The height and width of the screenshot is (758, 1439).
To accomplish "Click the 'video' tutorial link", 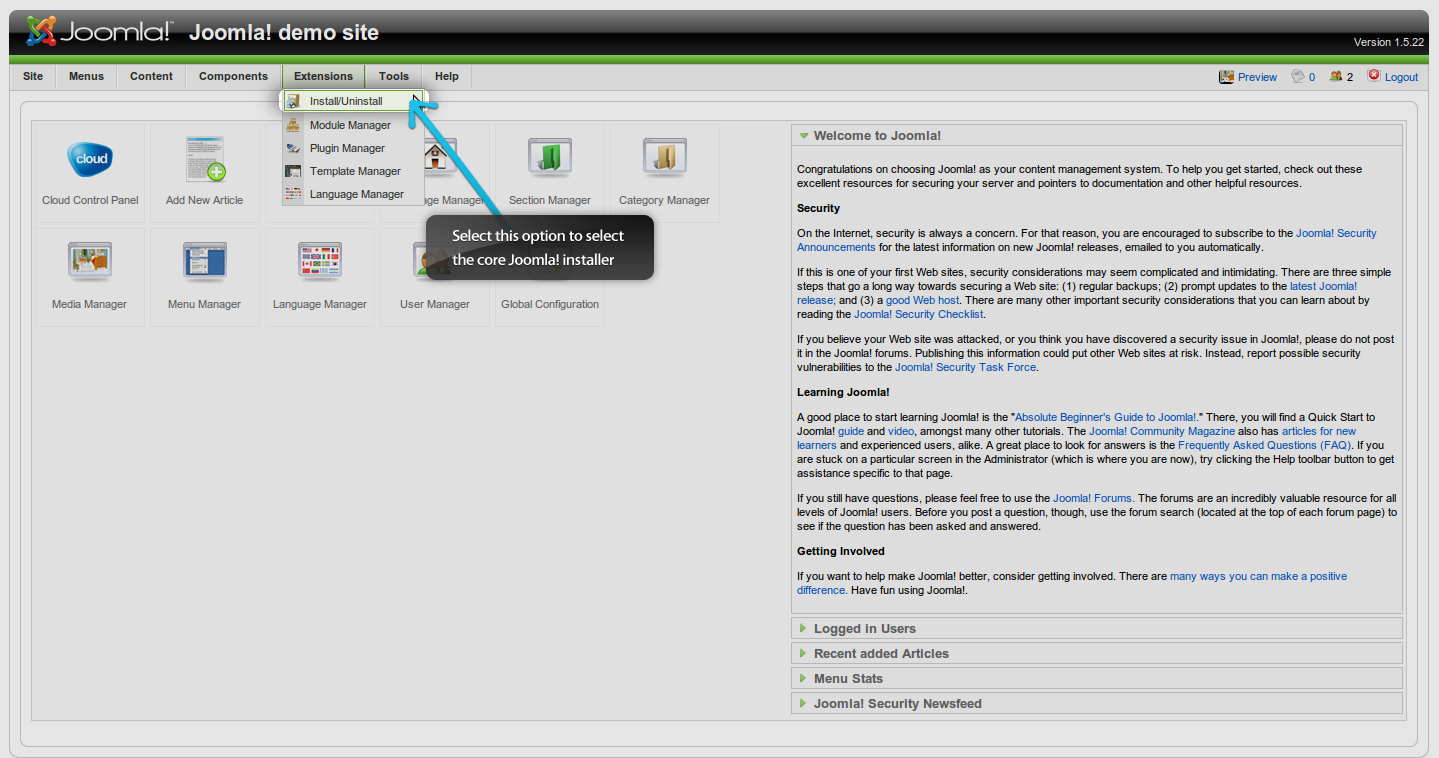I will coord(901,431).
